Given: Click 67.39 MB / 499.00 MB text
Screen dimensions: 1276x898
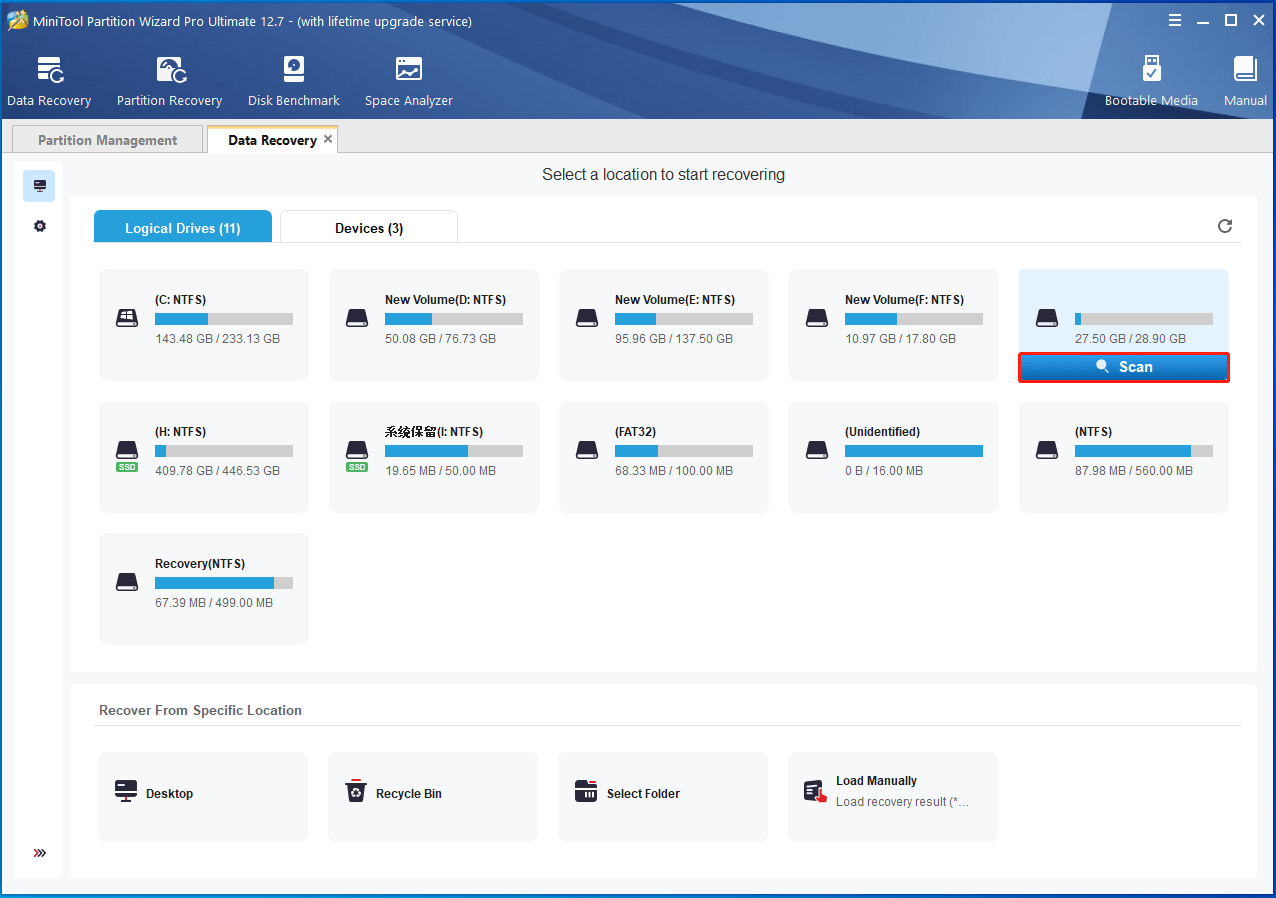Looking at the screenshot, I should 214,603.
